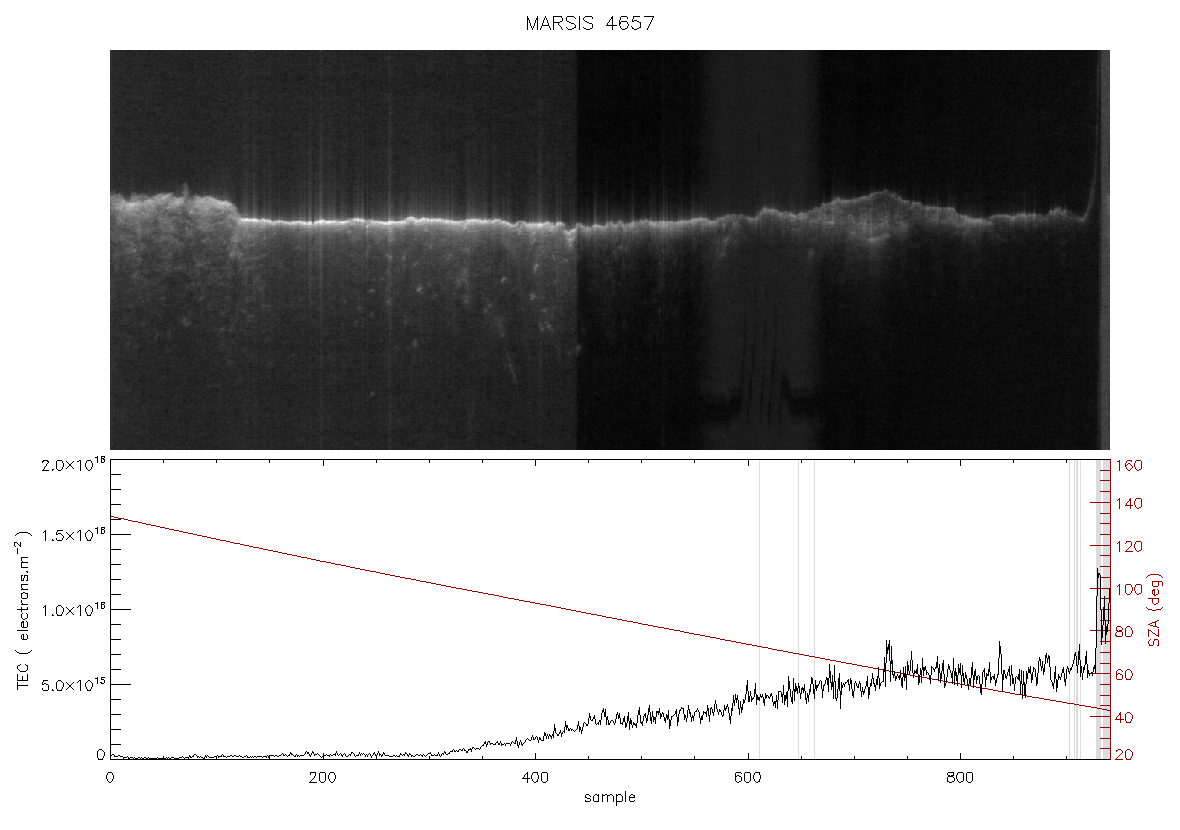Click the 'sample' x-axis label
This screenshot has height=830, width=1180.
coord(610,798)
